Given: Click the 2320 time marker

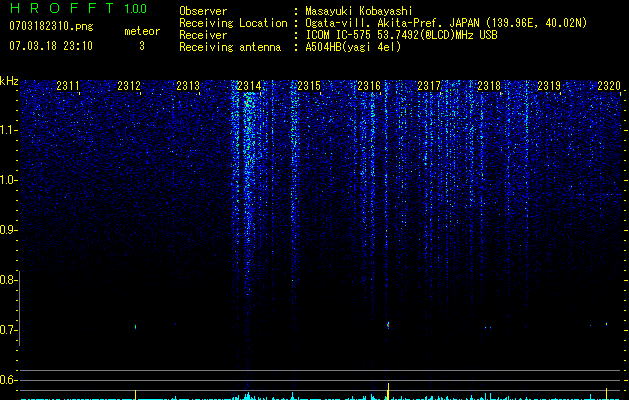Looking at the screenshot, I should pos(609,85).
